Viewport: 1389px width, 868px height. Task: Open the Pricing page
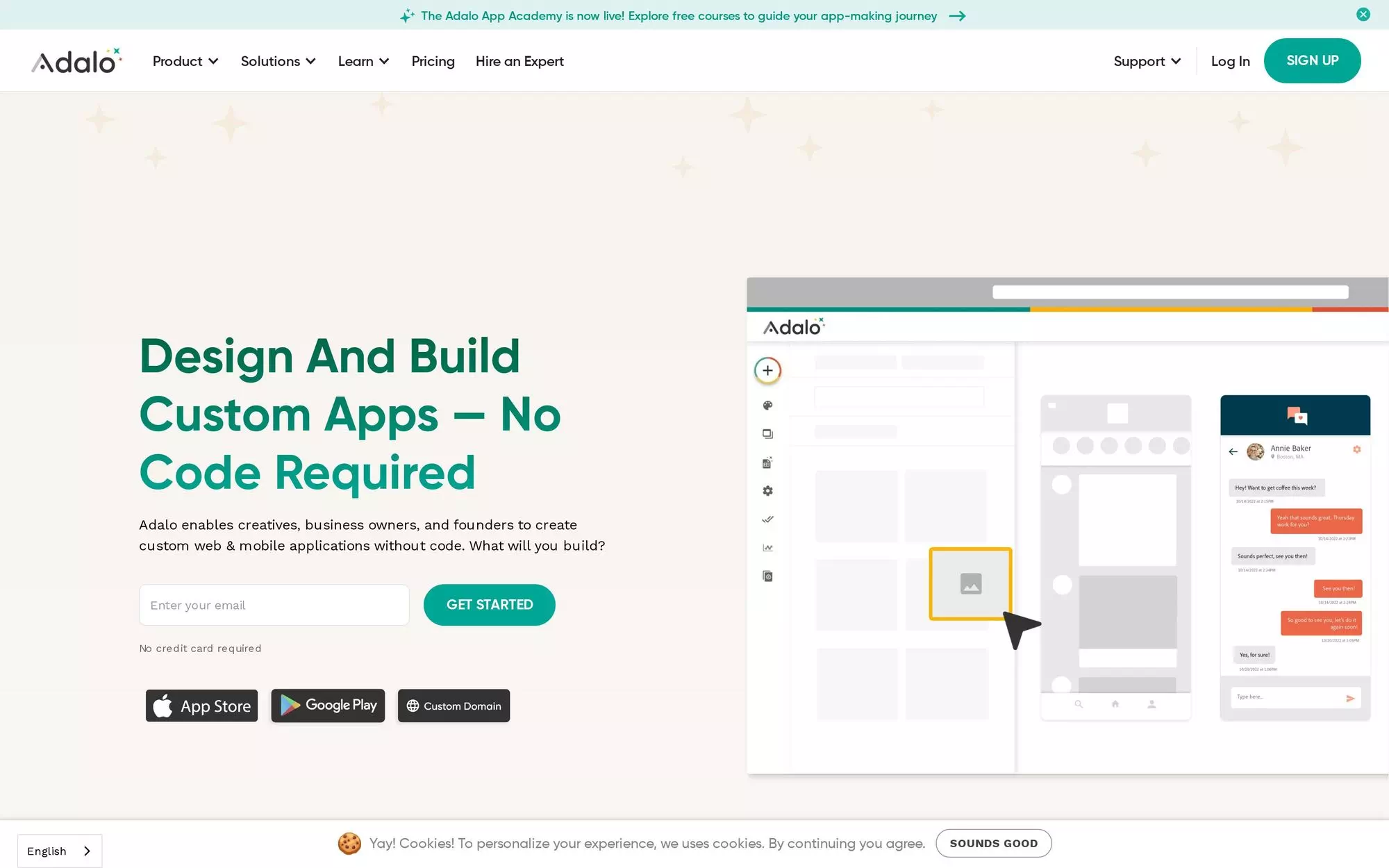click(x=433, y=61)
